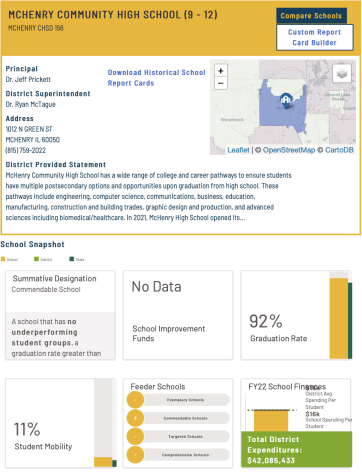Select the Exemplary Schools count circle
This screenshot has height=475, width=362.
click(x=135, y=400)
